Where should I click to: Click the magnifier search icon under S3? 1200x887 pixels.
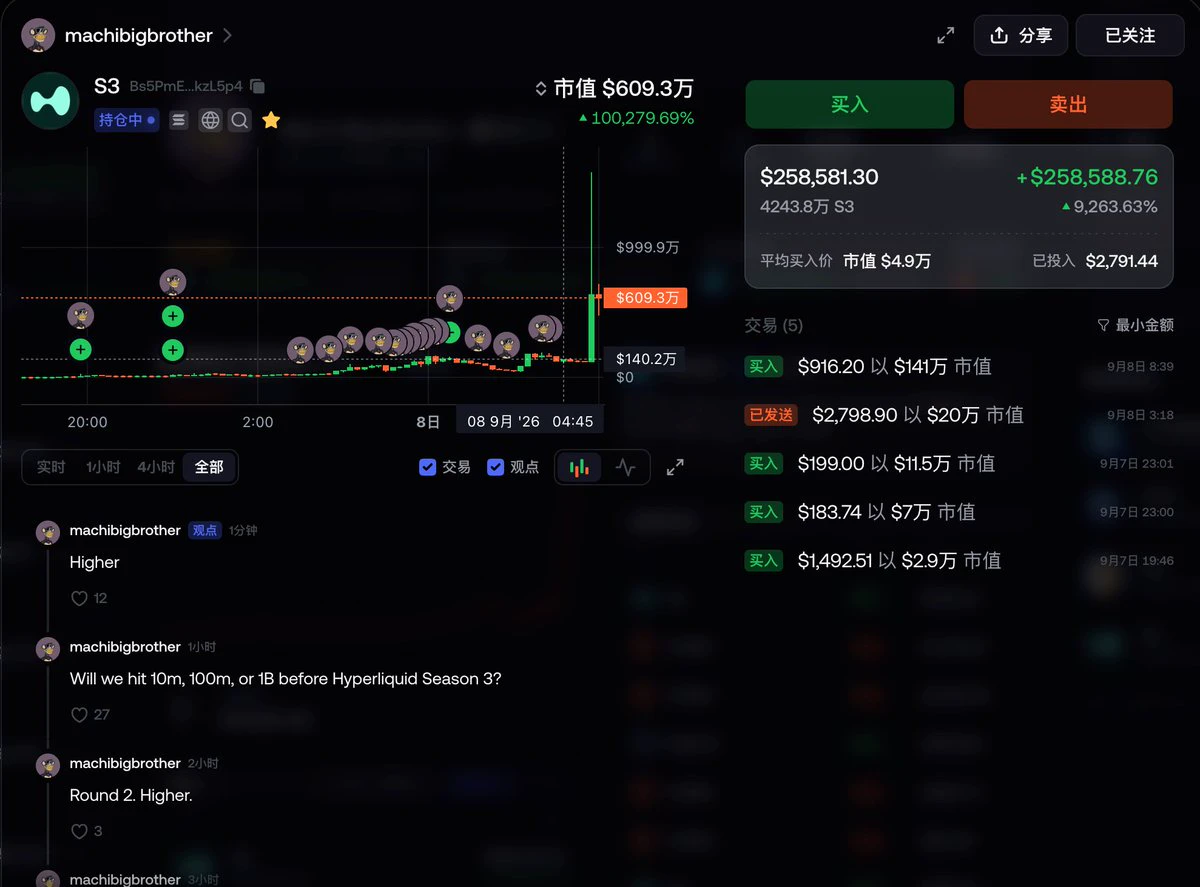[240, 120]
